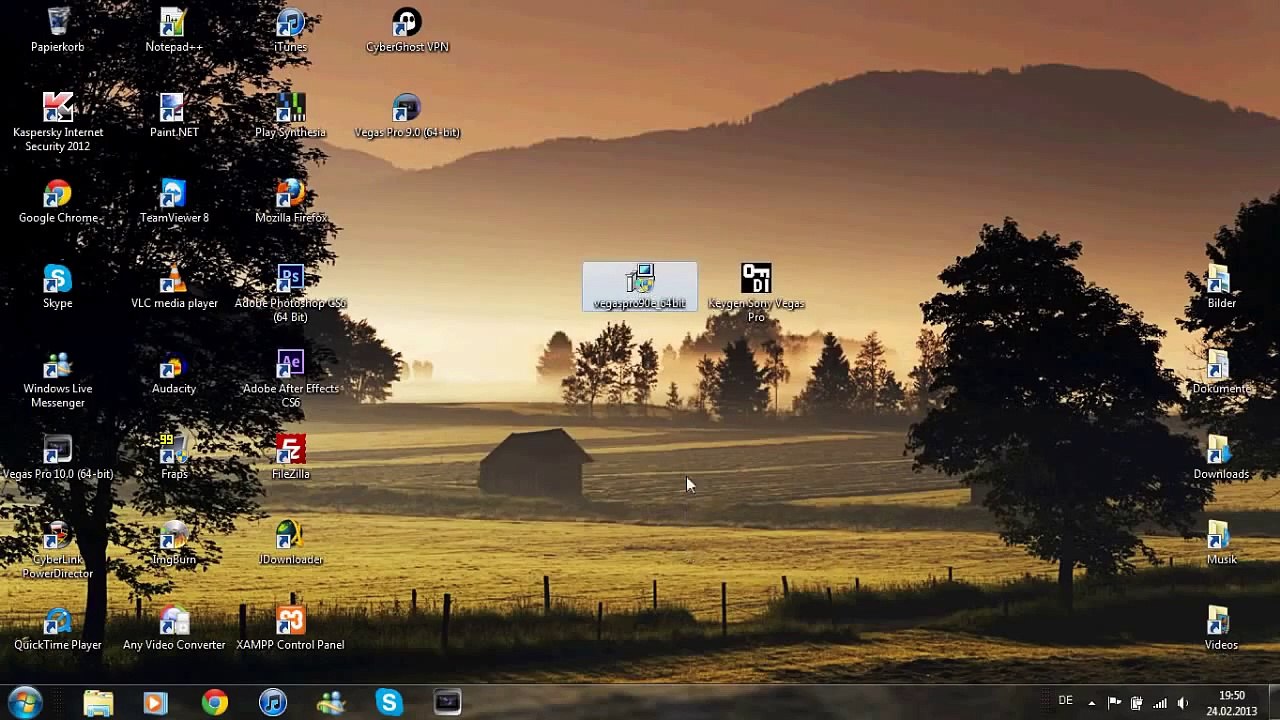Select the Videos folder shortcut
Image resolution: width=1280 pixels, height=720 pixels.
[x=1221, y=628]
